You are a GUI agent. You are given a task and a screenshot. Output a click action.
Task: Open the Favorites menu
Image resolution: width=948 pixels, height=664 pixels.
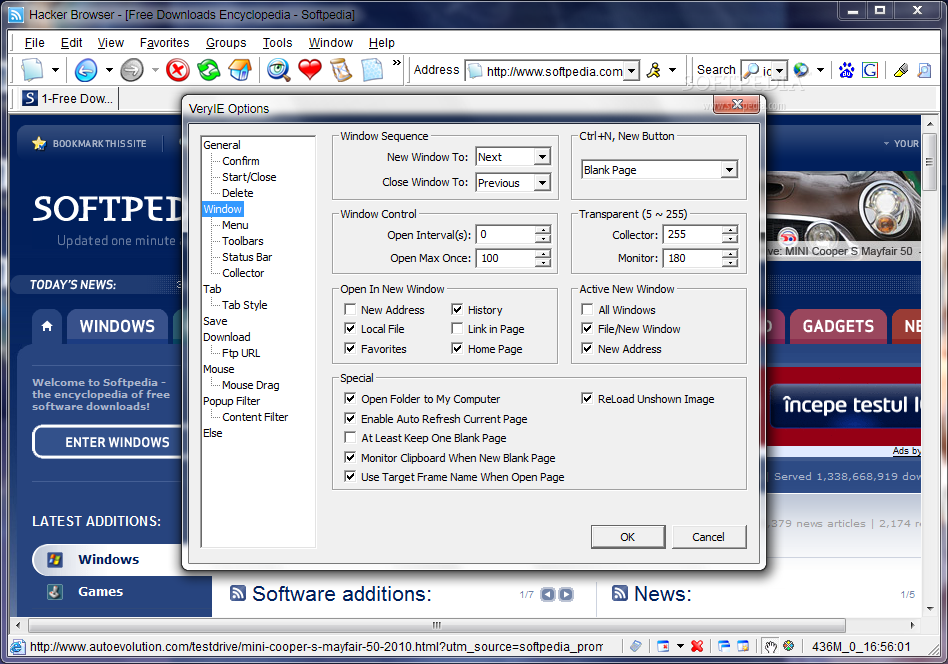pos(164,43)
